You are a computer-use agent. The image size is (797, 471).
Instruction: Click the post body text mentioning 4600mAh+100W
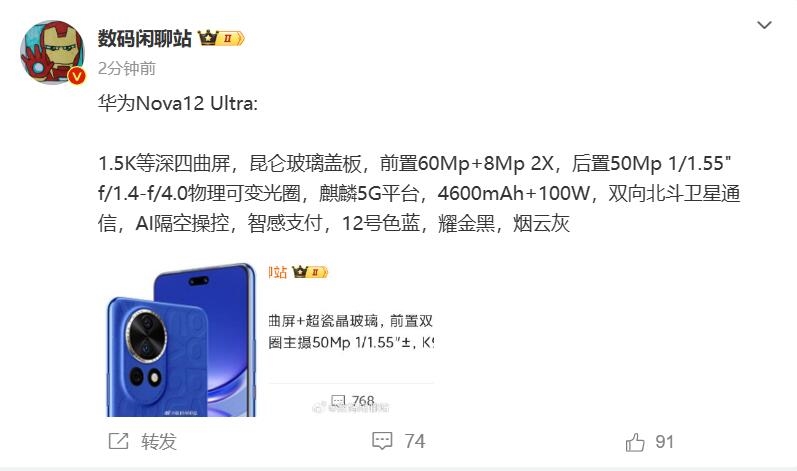tap(512, 193)
